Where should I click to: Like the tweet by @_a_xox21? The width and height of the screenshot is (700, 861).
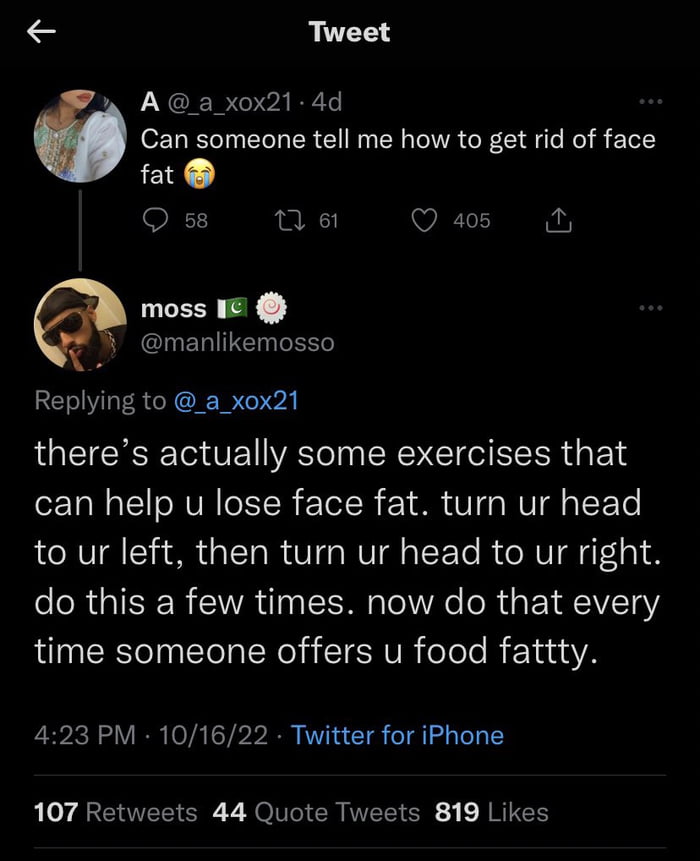pyautogui.click(x=427, y=221)
